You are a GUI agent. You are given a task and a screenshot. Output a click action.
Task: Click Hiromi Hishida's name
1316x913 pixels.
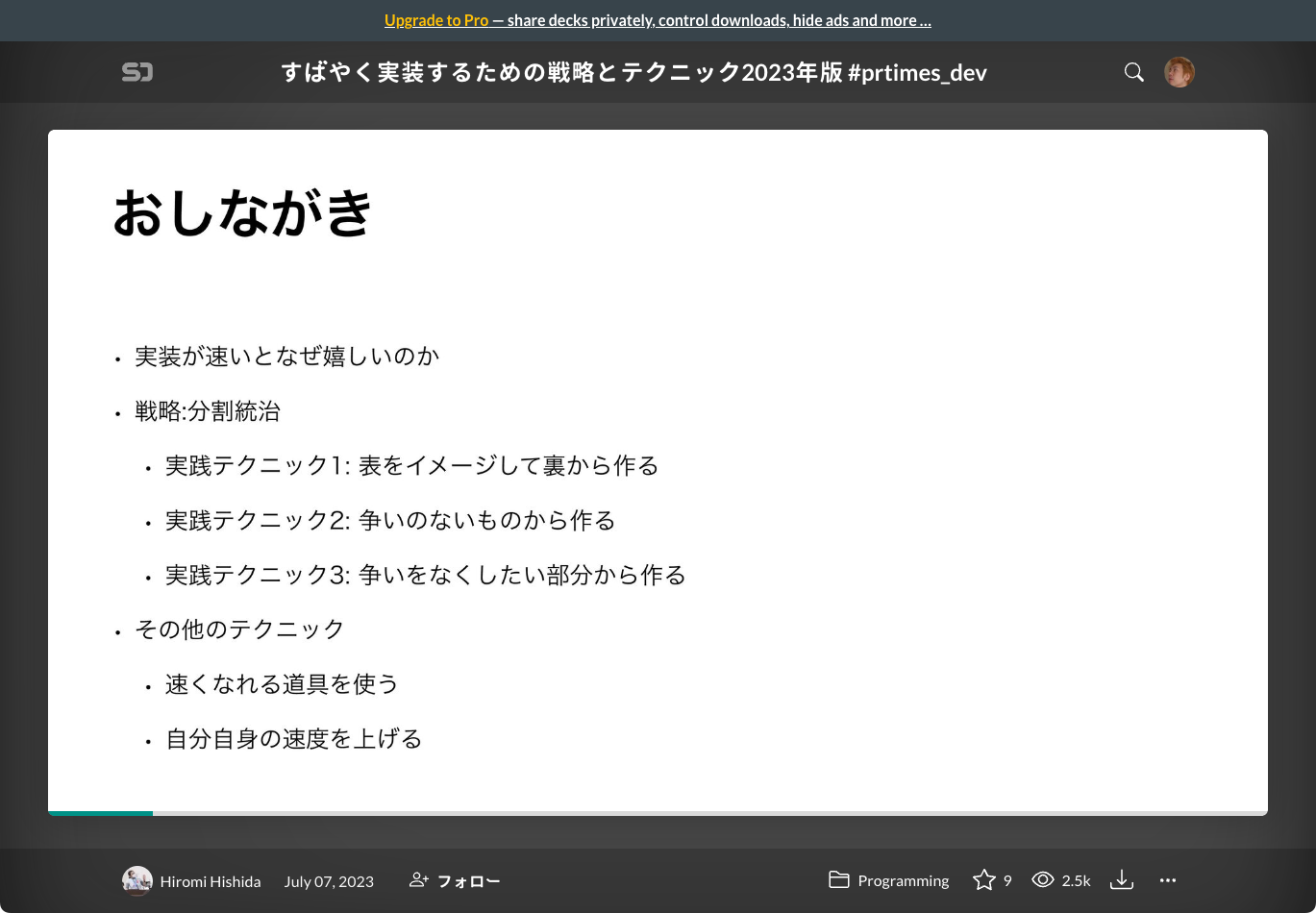(x=210, y=880)
